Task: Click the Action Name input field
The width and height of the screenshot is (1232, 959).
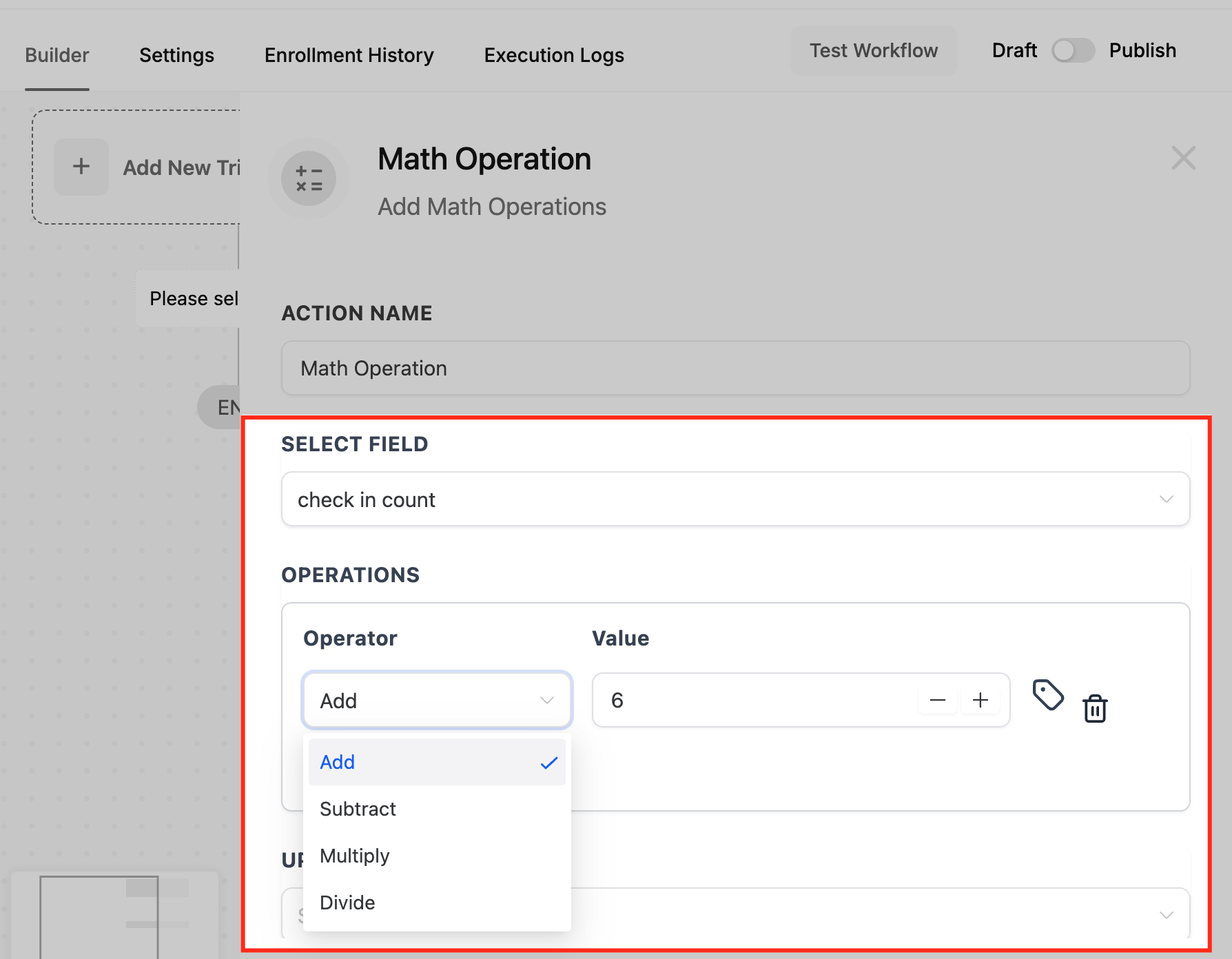Action: (735, 368)
